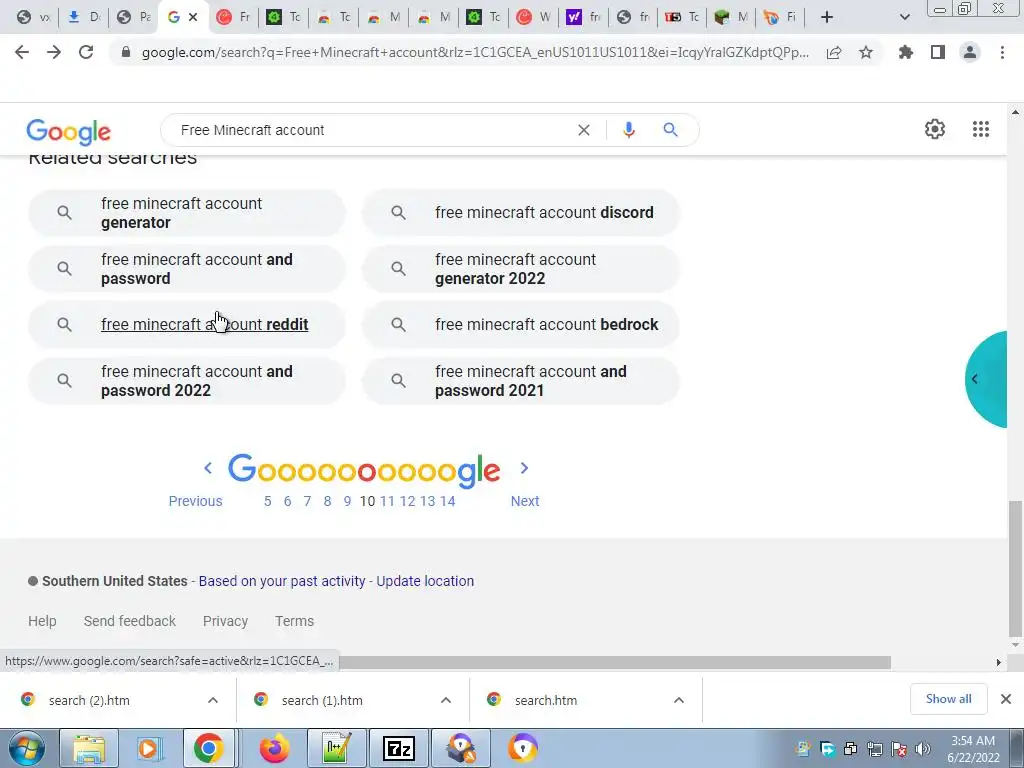Screen dimensions: 1024x768
Task: Click the browser forward arrow
Action: pyautogui.click(x=54, y=52)
